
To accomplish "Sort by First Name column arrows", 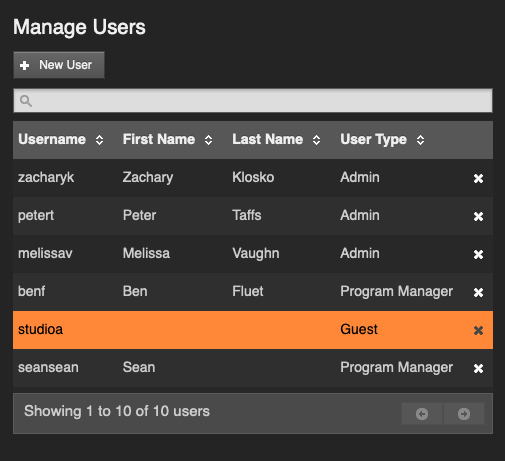I will pos(208,140).
